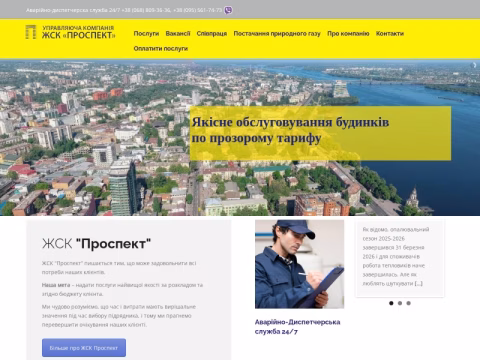
Task: Click the Viber icon in top bar
Action: 228,10
